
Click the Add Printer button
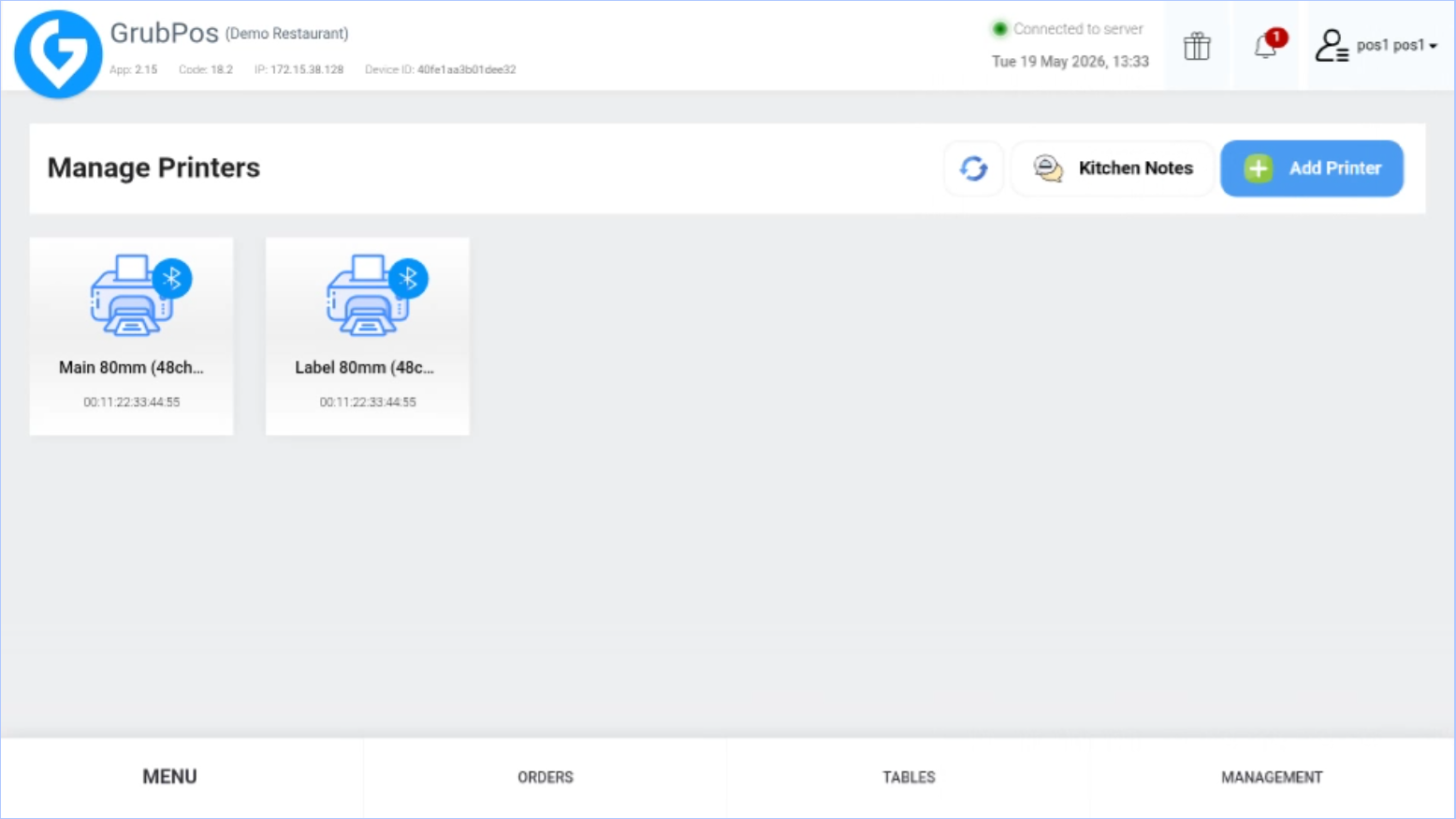tap(1312, 168)
